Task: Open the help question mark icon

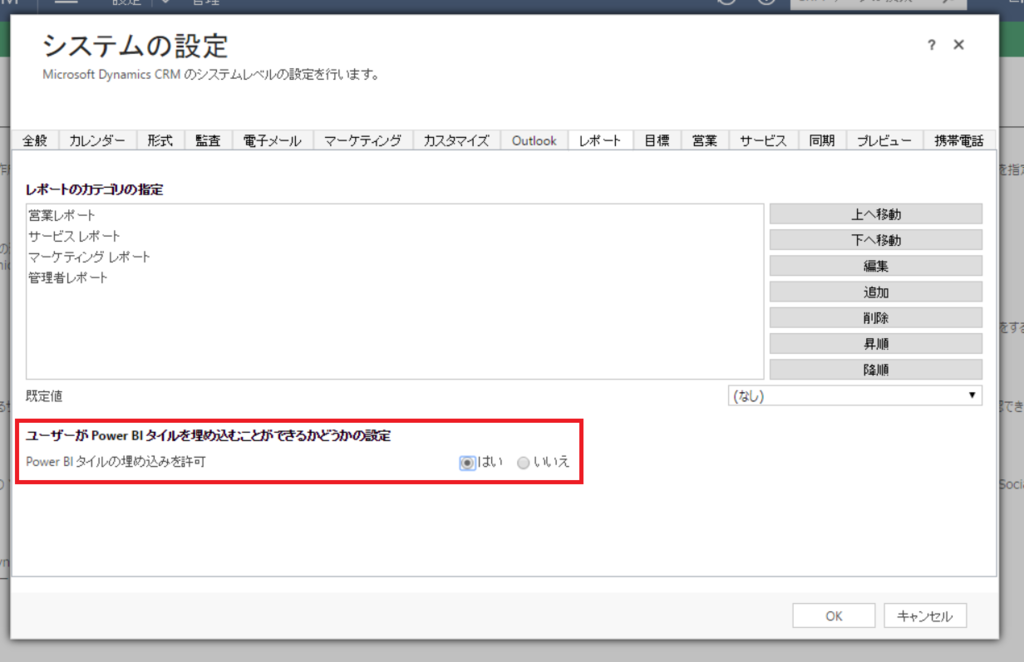Action: pyautogui.click(x=931, y=45)
